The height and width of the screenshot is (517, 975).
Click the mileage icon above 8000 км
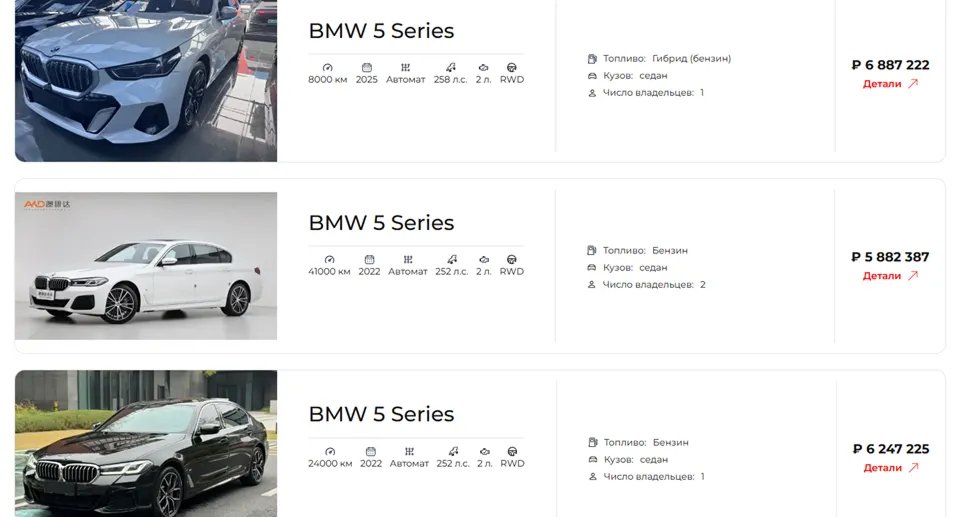click(328, 67)
